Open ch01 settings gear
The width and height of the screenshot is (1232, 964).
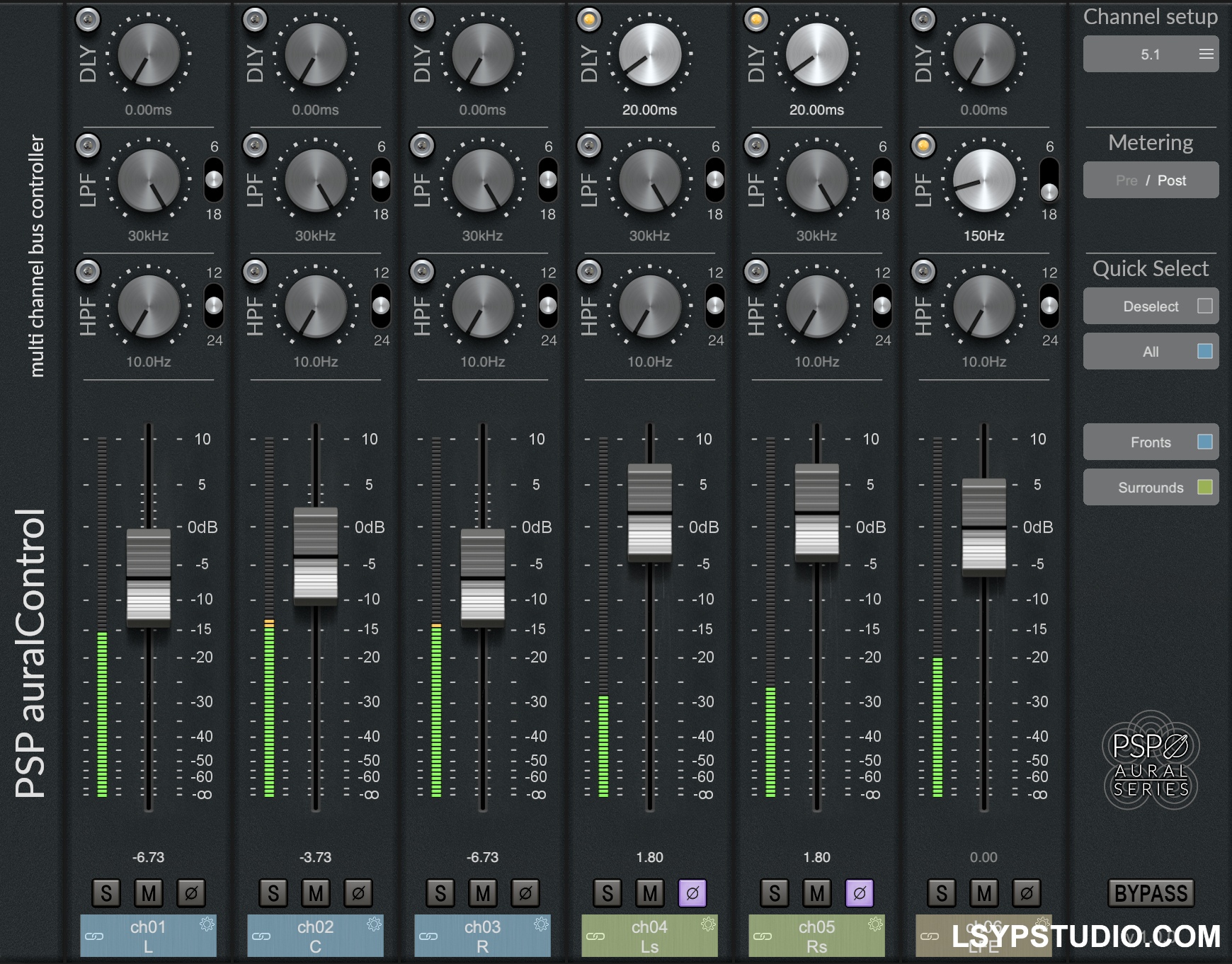point(207,924)
